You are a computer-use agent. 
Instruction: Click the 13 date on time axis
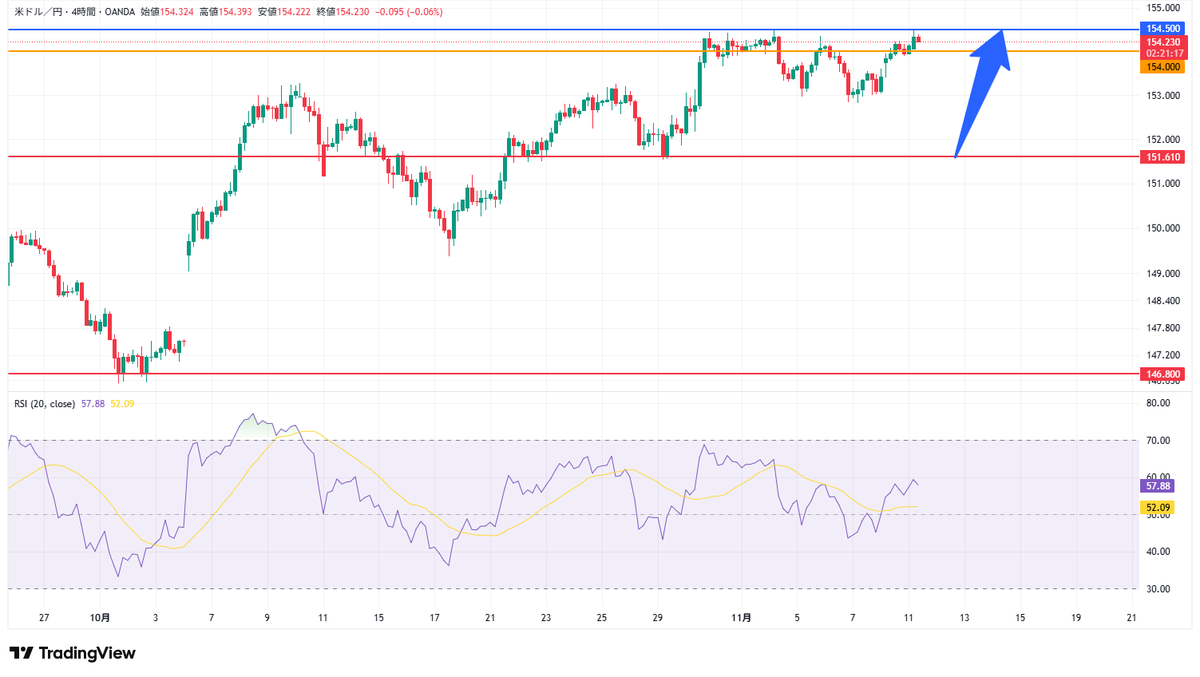tap(964, 619)
